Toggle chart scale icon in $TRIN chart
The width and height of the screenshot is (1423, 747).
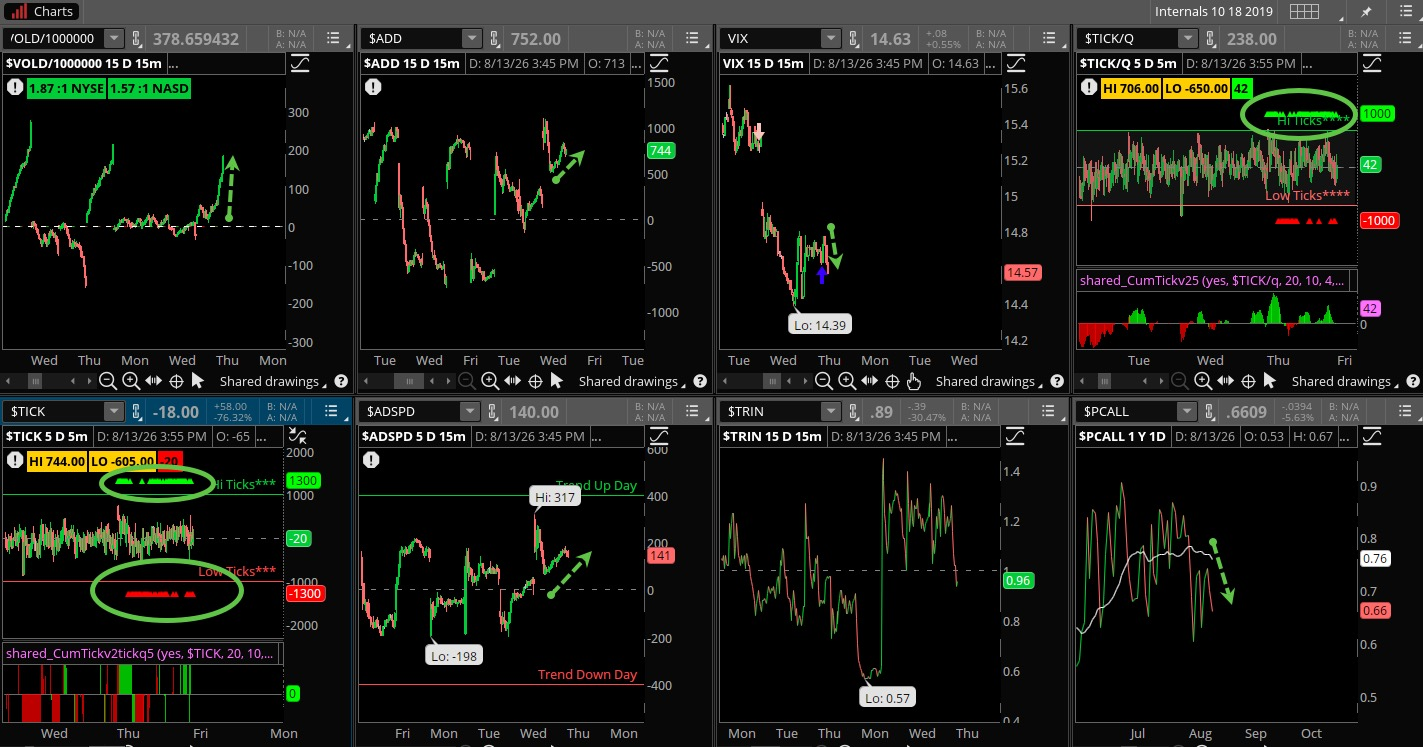[x=1015, y=436]
